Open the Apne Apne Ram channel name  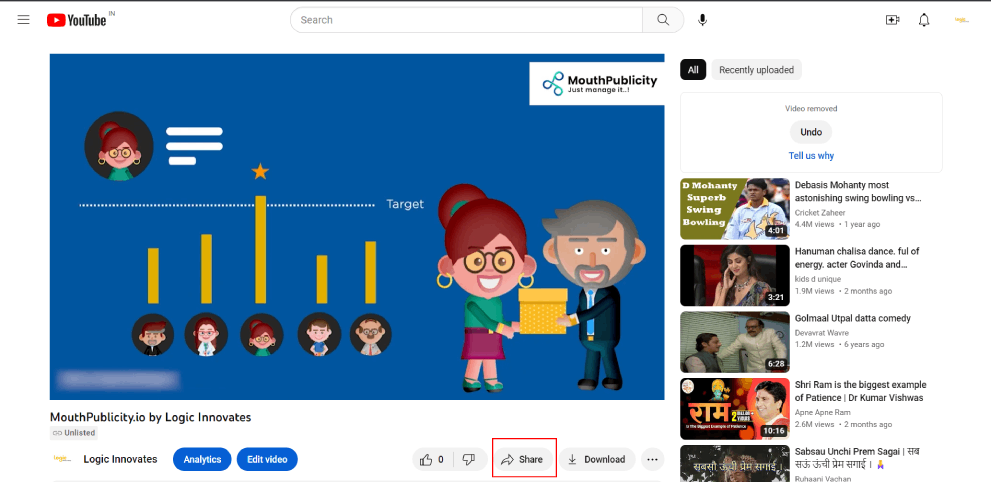pos(823,413)
